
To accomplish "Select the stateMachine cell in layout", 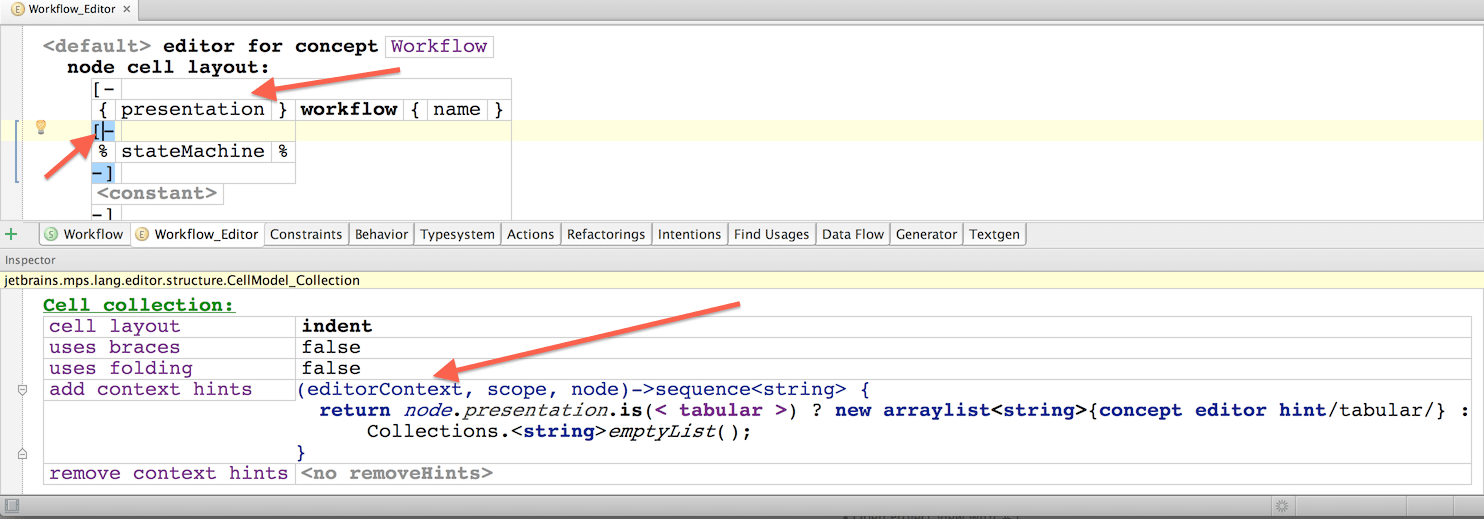I will (193, 151).
